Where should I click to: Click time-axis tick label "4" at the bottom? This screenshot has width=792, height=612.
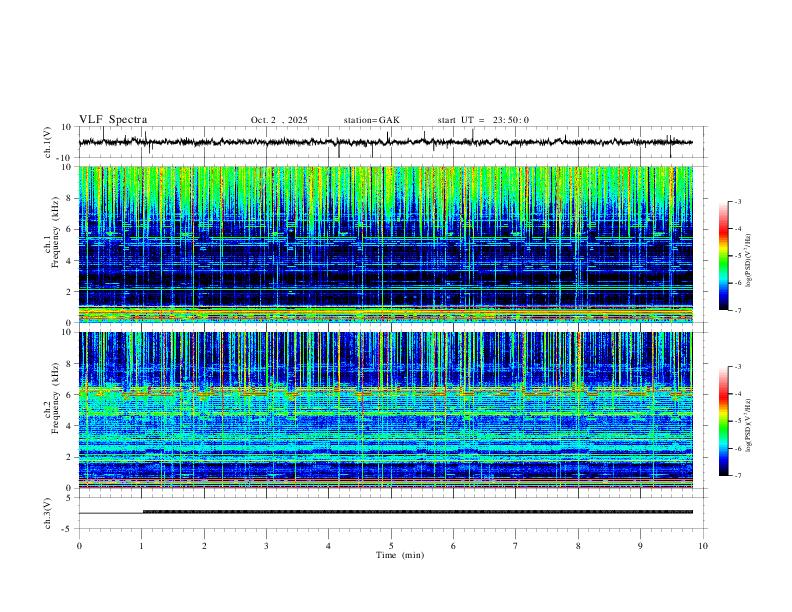pyautogui.click(x=329, y=546)
